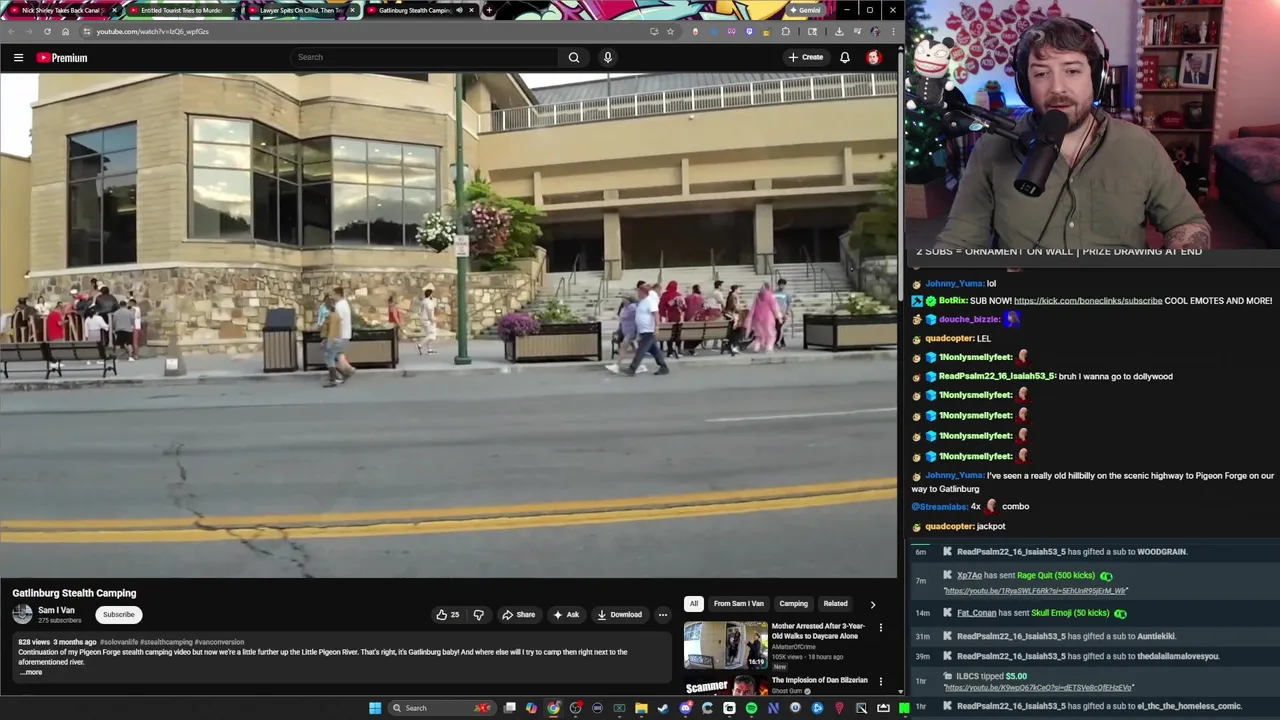Viewport: 1280px width, 720px height.
Task: Expand the description with ...more
Action: tap(31, 672)
